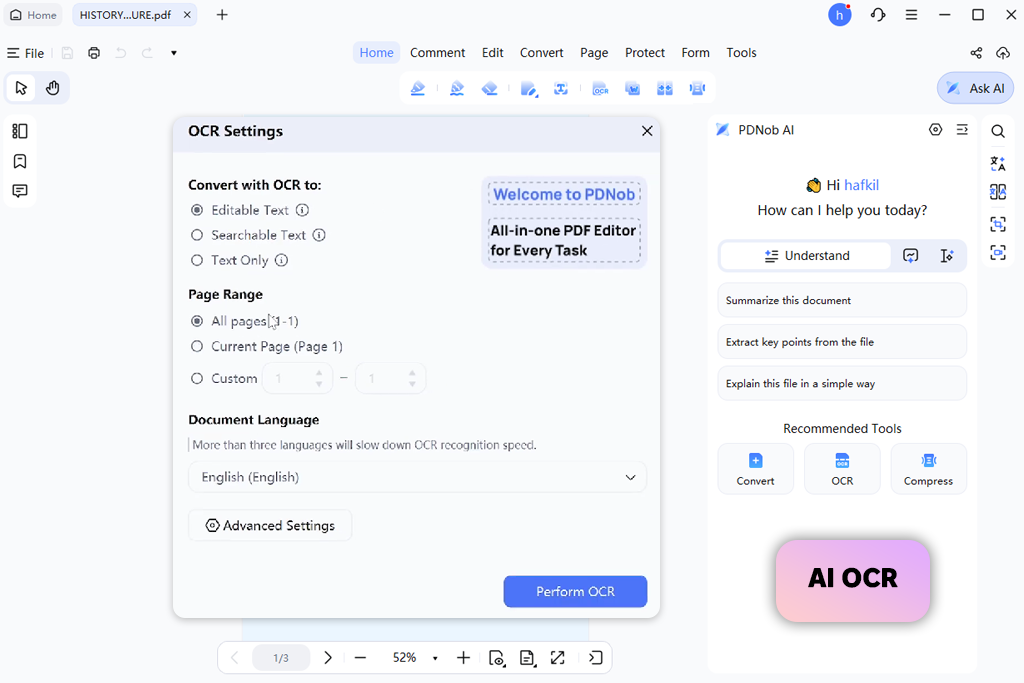Click Summarize this document suggestion
Screen dimensions: 1024x683
click(x=842, y=300)
